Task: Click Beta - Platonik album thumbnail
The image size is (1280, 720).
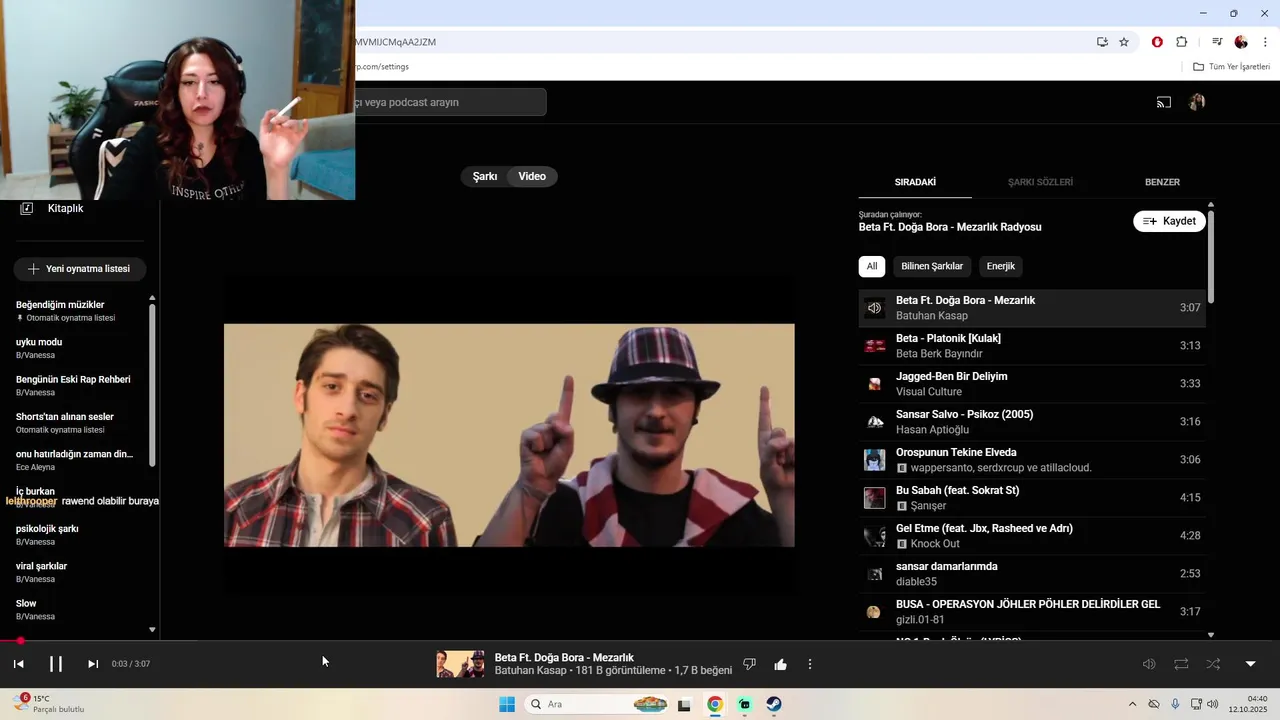Action: [875, 346]
